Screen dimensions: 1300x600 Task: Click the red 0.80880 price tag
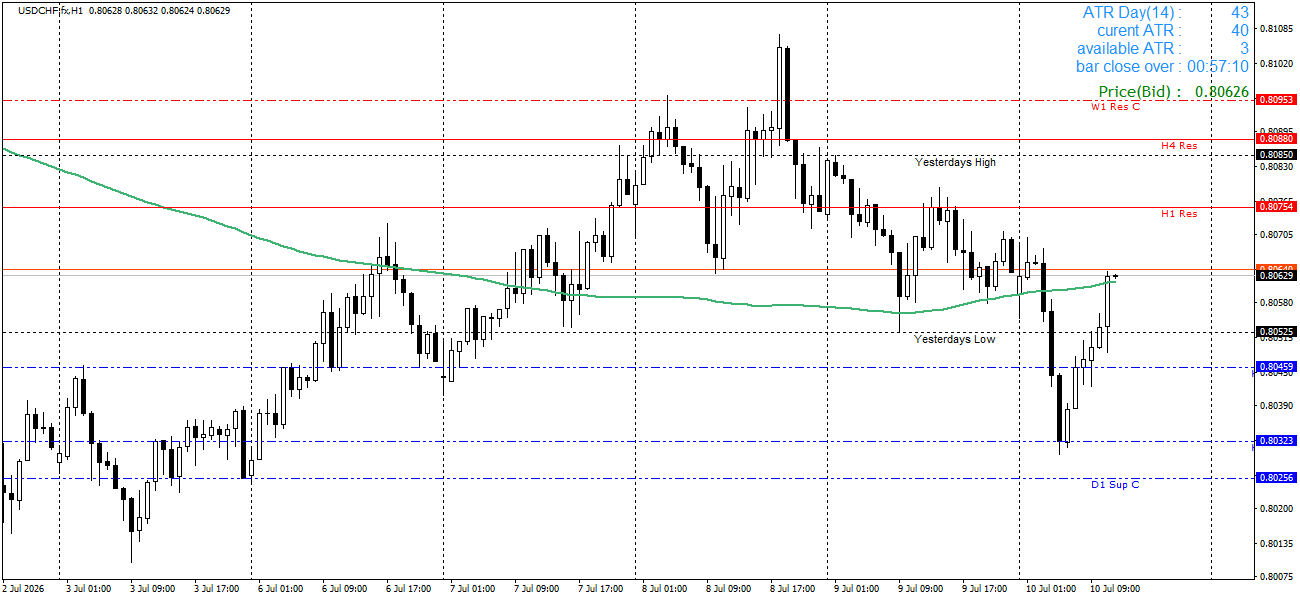[x=1276, y=139]
